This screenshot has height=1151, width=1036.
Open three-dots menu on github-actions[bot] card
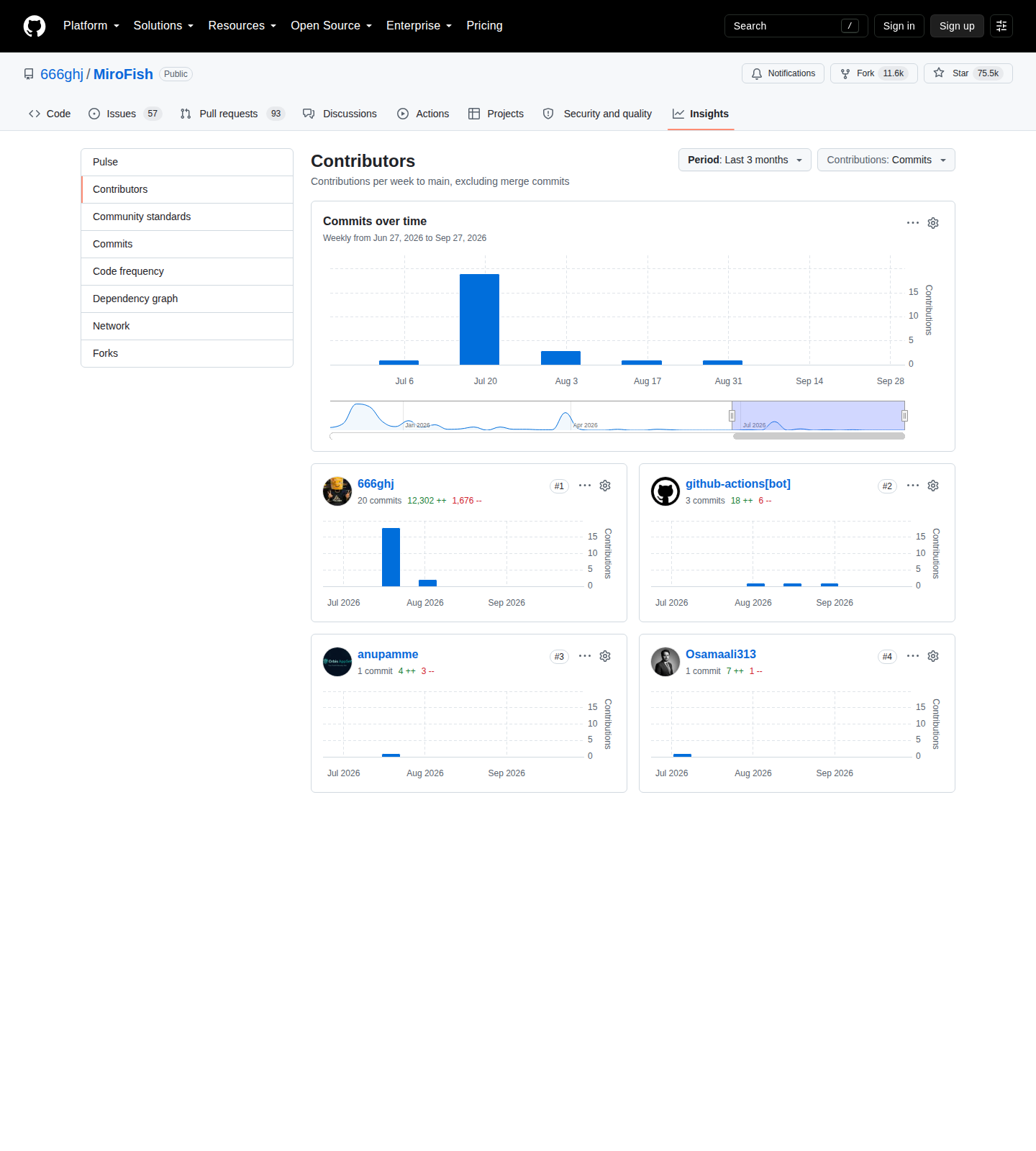(913, 486)
